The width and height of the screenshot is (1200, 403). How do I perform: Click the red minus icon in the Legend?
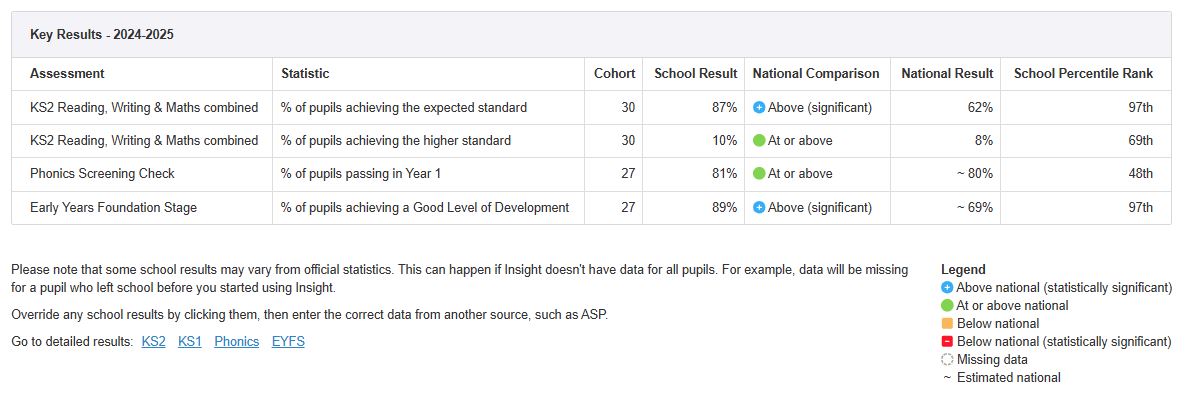pos(947,341)
